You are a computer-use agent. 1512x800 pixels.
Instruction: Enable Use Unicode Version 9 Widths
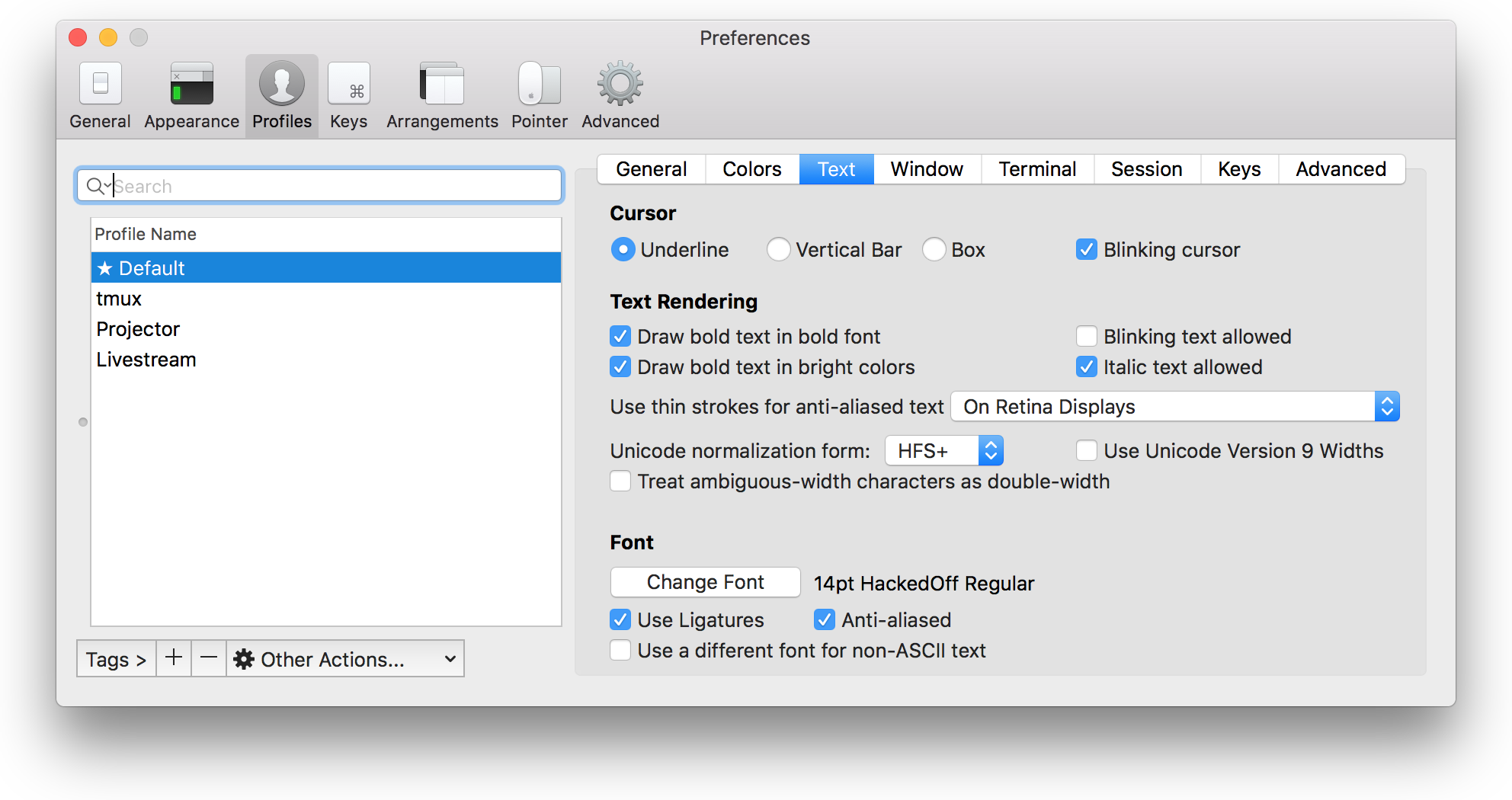point(1087,451)
